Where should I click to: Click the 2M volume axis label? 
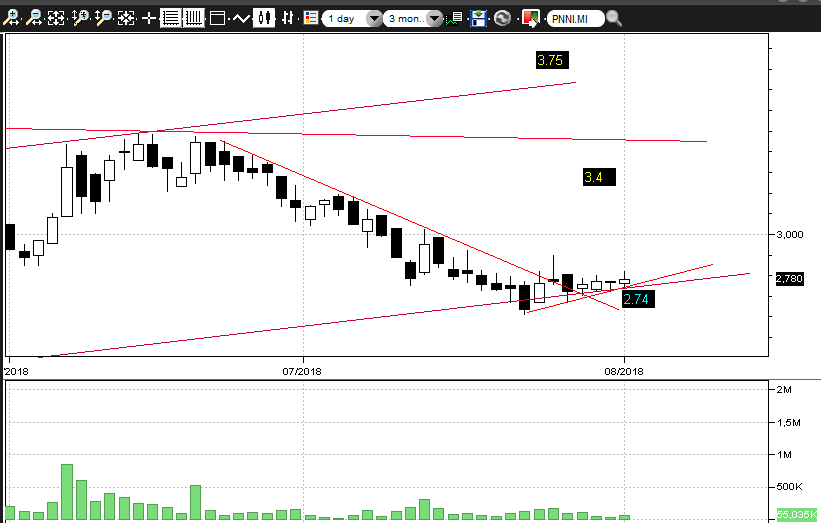[784, 390]
